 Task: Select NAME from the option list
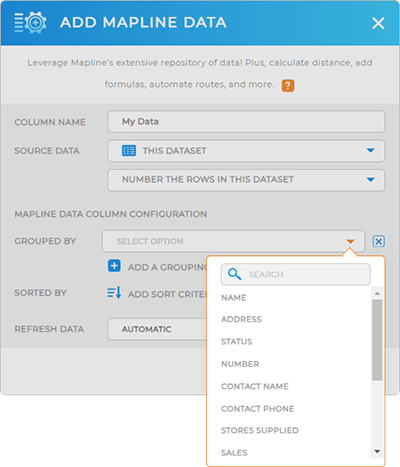(234, 298)
